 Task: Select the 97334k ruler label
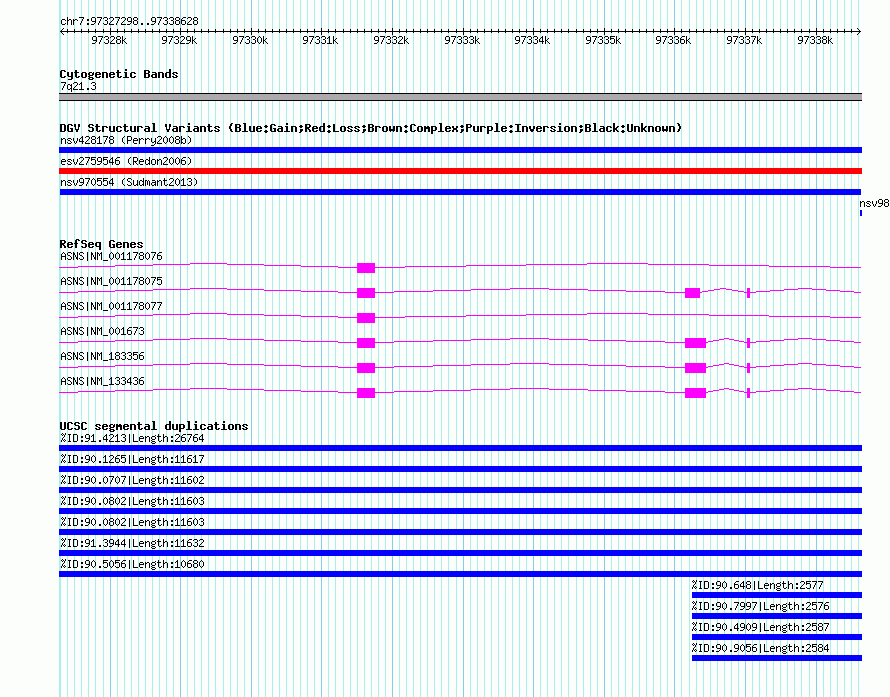[x=532, y=40]
